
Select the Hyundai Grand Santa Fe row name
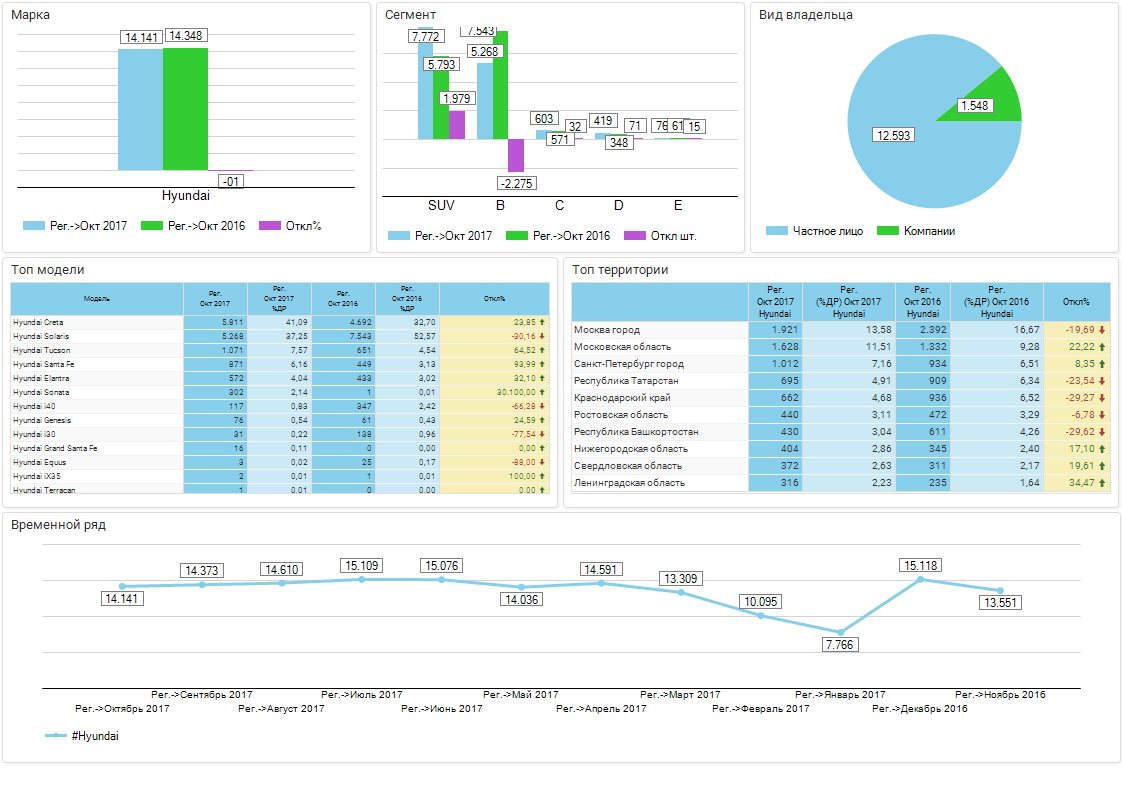pos(54,448)
